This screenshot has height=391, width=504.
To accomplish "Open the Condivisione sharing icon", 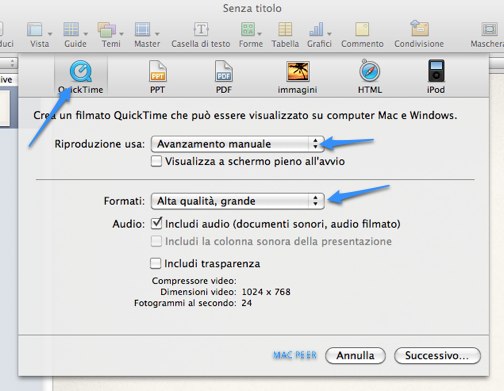I will tap(419, 28).
